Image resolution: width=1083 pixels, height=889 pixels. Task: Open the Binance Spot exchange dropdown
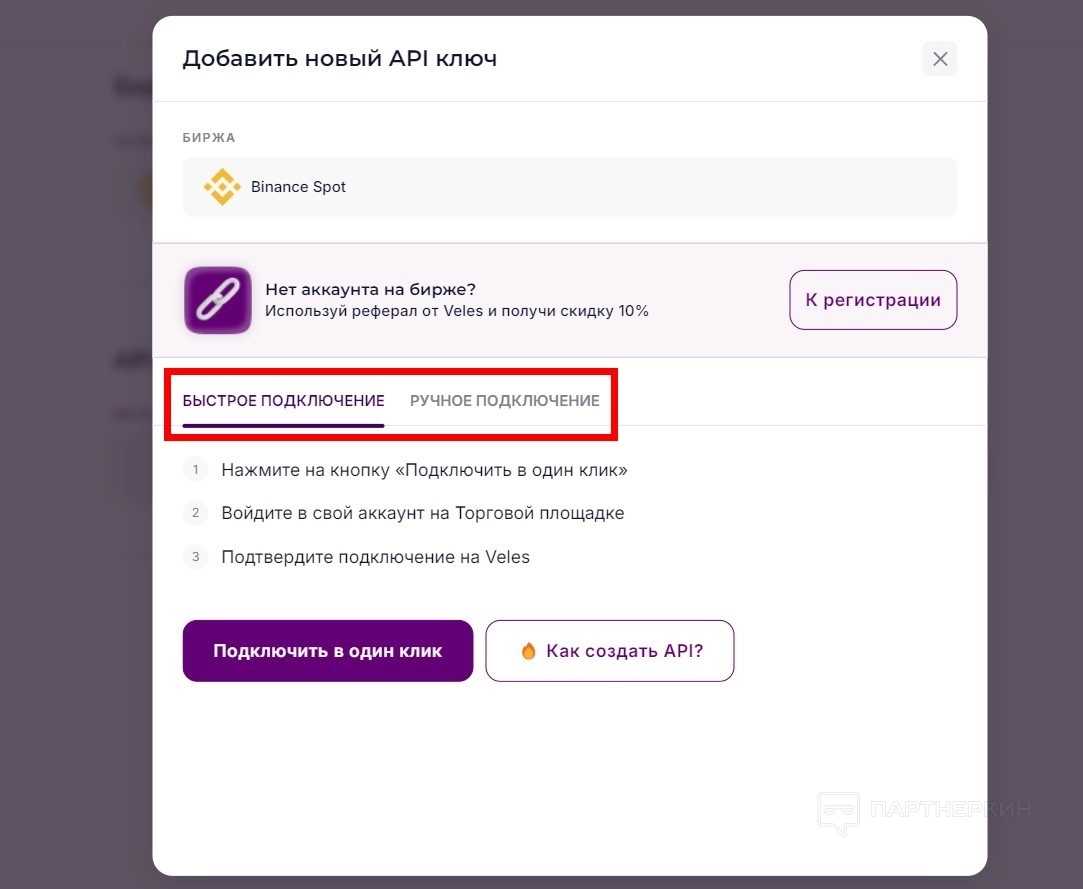click(569, 187)
